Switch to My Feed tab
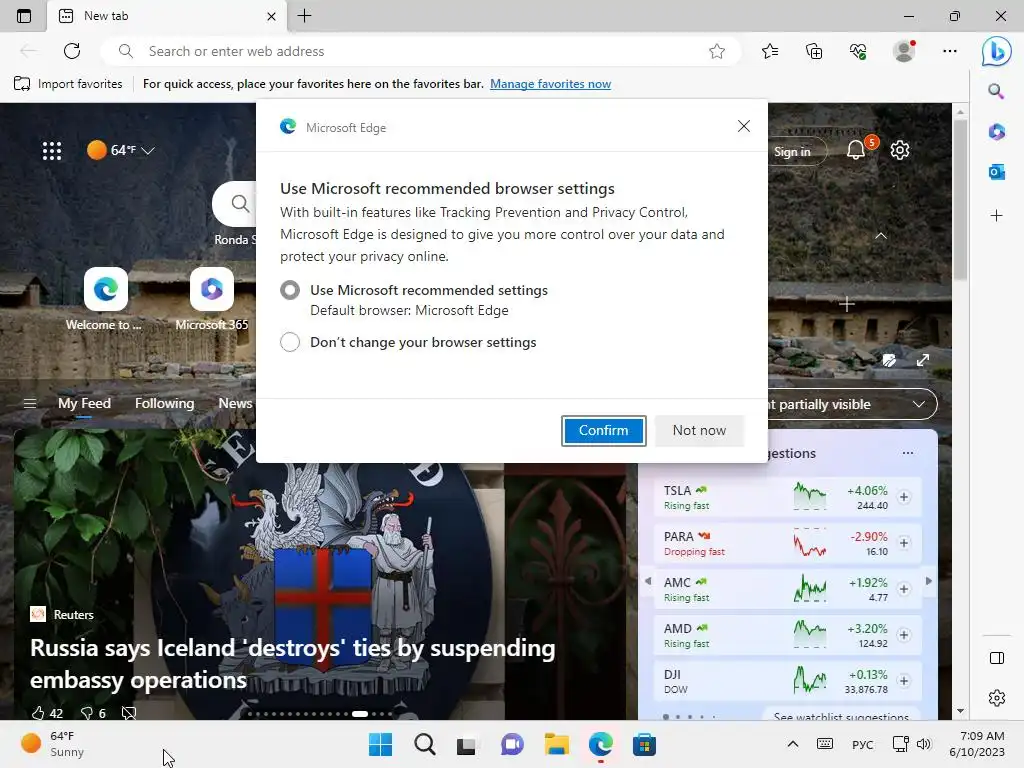Image resolution: width=1024 pixels, height=768 pixels. coord(84,404)
